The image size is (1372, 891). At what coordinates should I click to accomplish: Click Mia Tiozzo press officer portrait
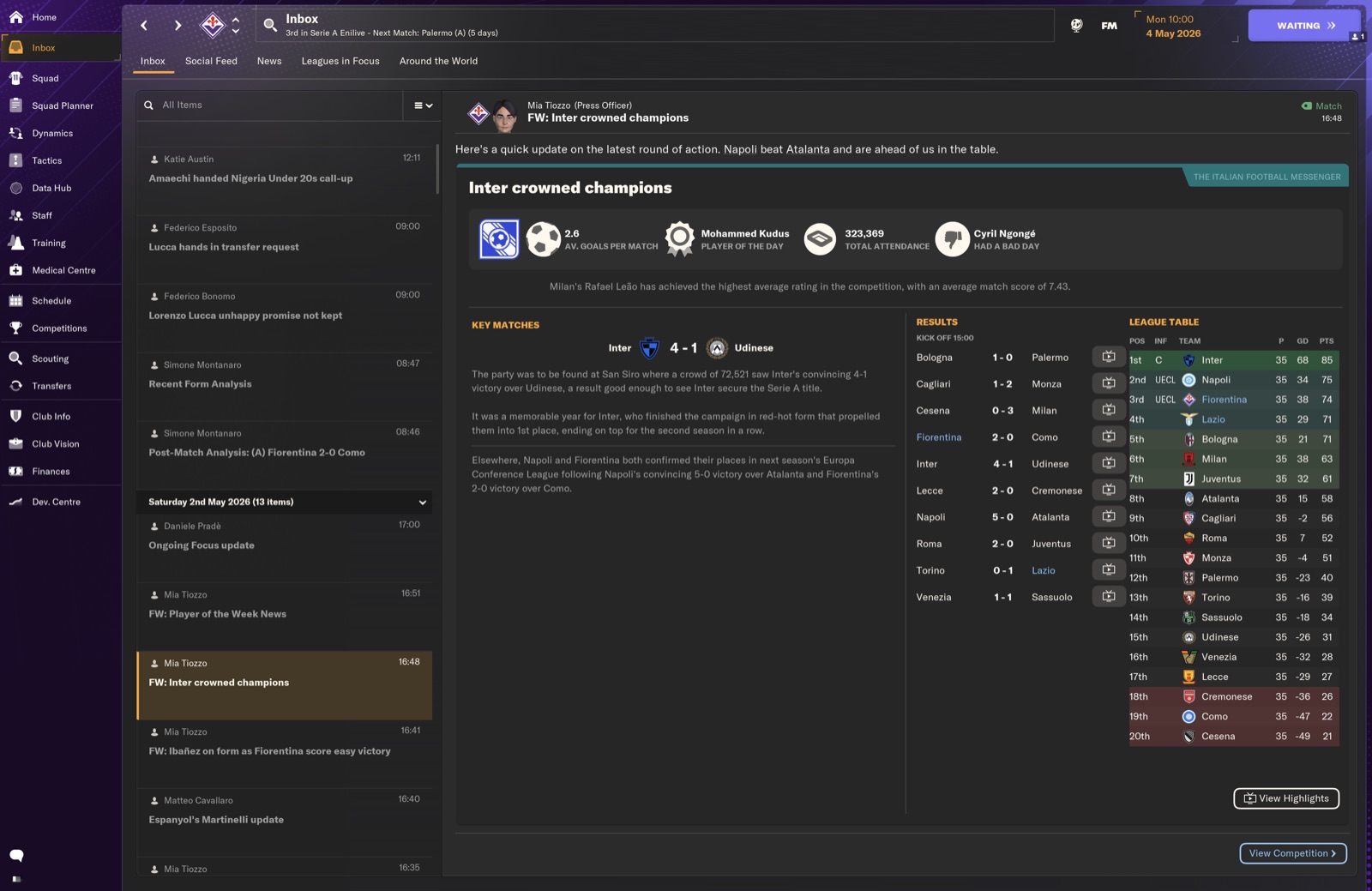pyautogui.click(x=505, y=114)
